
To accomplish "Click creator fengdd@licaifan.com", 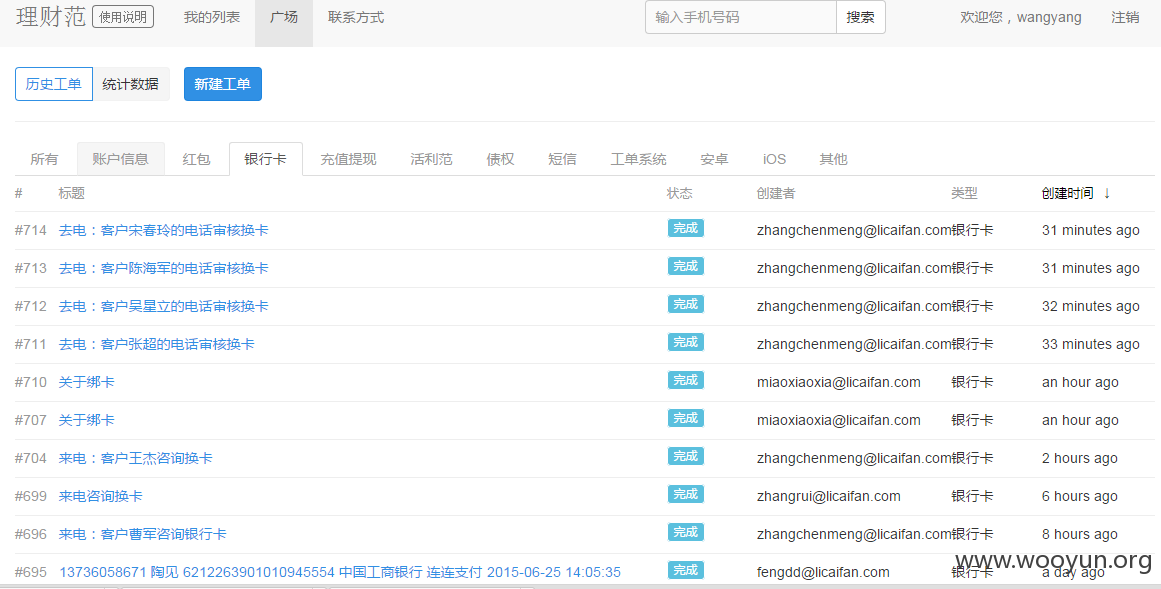I will pos(823,572).
